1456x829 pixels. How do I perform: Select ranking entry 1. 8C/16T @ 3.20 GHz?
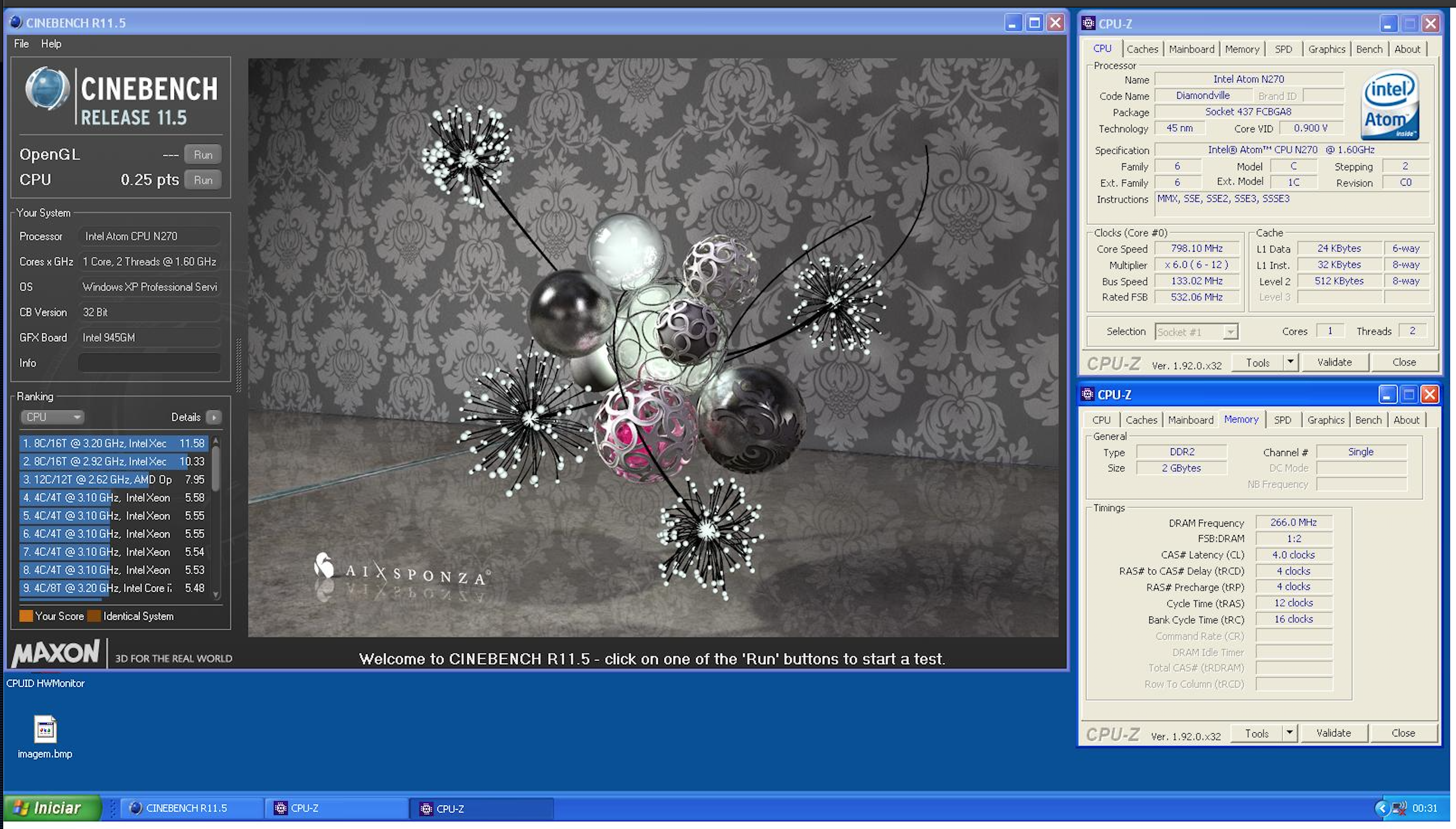point(114,443)
